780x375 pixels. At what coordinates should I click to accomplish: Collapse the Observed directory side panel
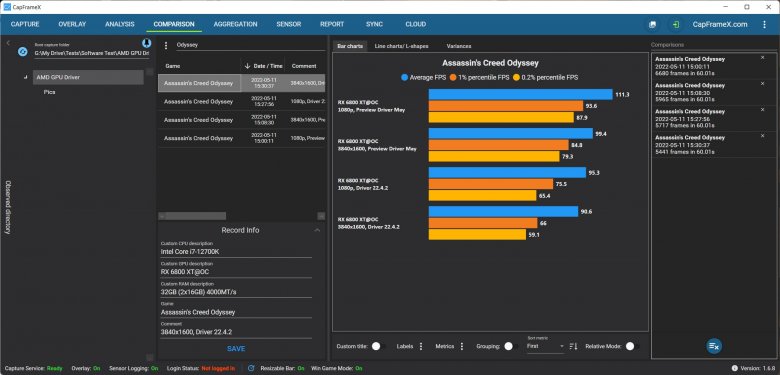pos(8,43)
